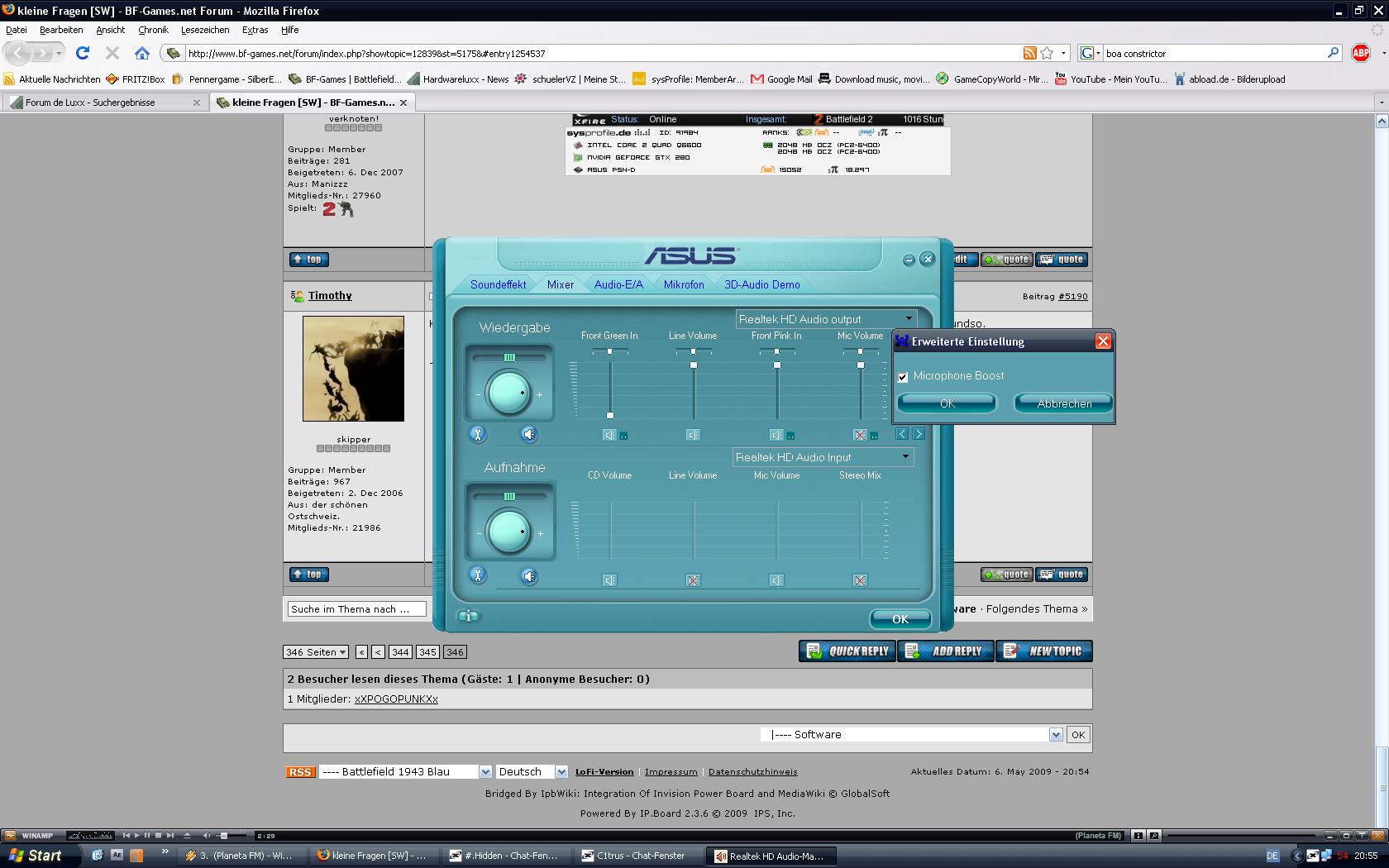Adjust Front Green In volume slider handle
The width and height of the screenshot is (1389, 868).
click(610, 415)
